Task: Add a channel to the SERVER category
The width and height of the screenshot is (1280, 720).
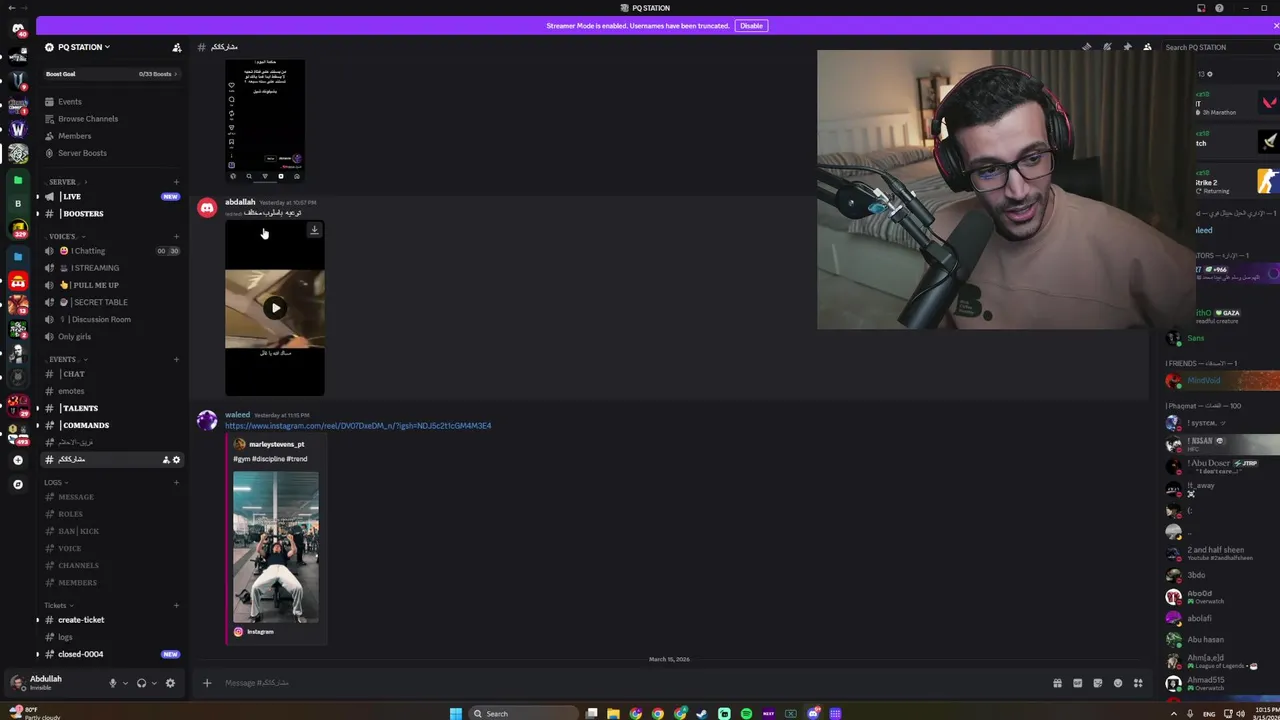Action: coord(176,182)
